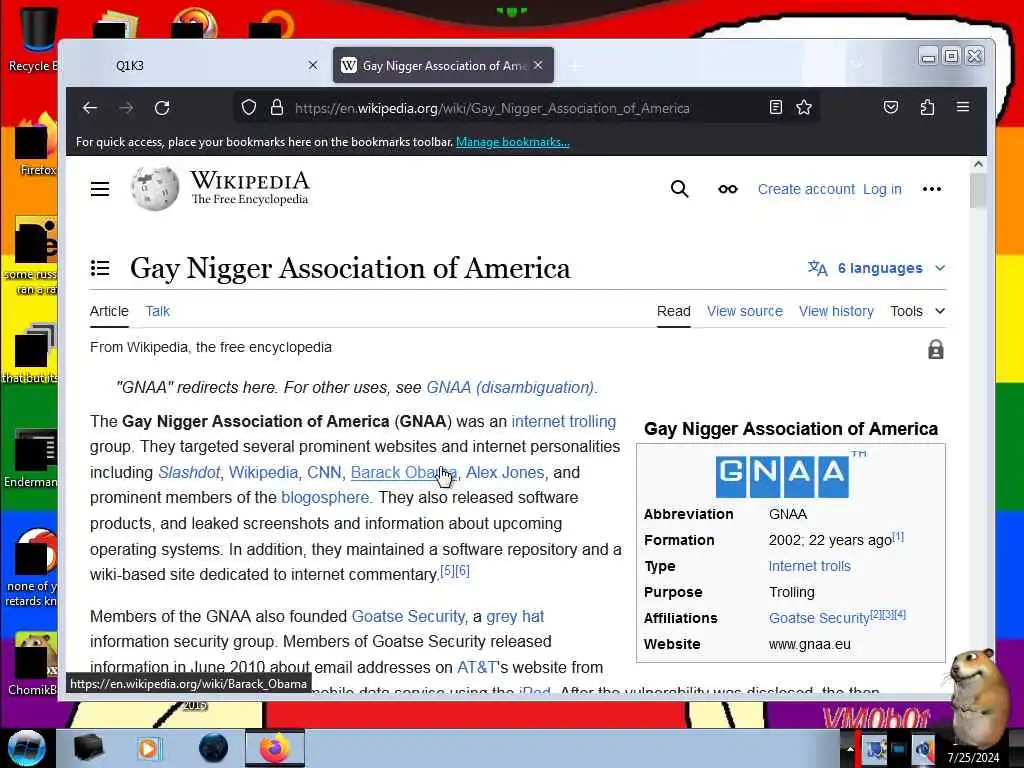
Task: Click the page protection padlock icon
Action: click(936, 349)
